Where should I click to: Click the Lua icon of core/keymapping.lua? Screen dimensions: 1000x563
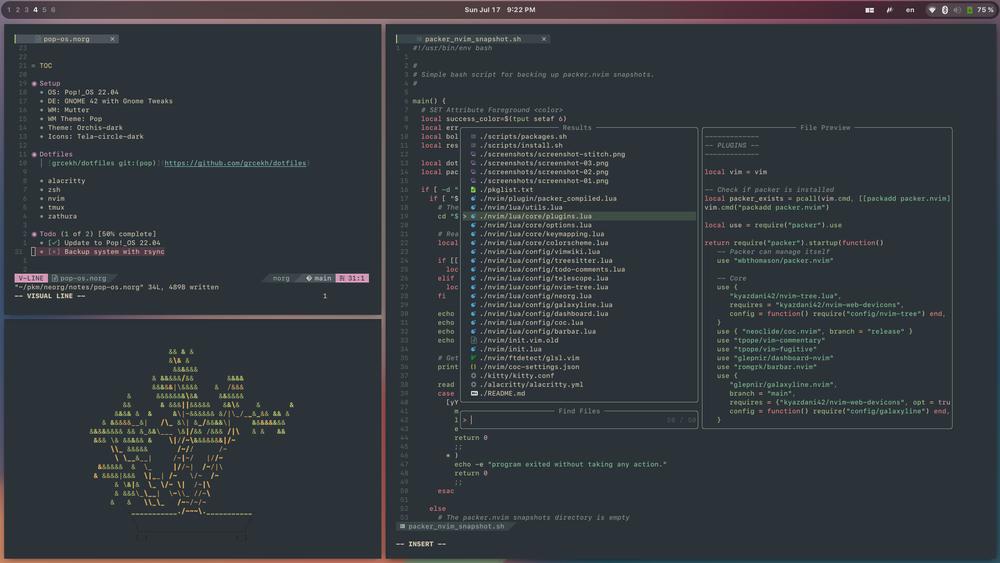pyautogui.click(x=473, y=234)
